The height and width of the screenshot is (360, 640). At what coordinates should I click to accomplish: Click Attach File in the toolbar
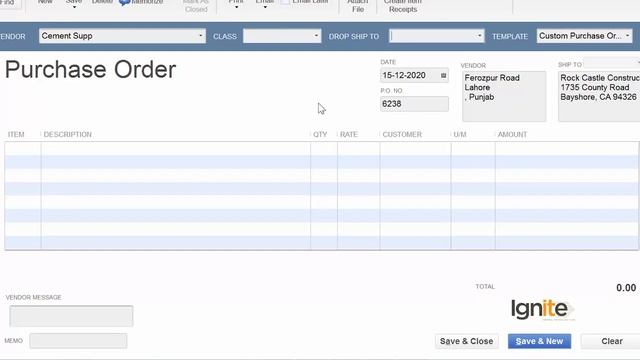click(x=358, y=6)
